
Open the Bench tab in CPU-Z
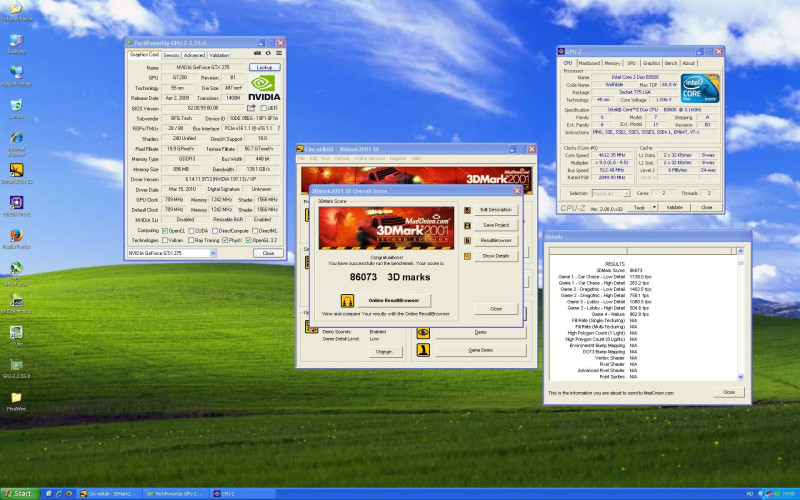click(x=671, y=63)
